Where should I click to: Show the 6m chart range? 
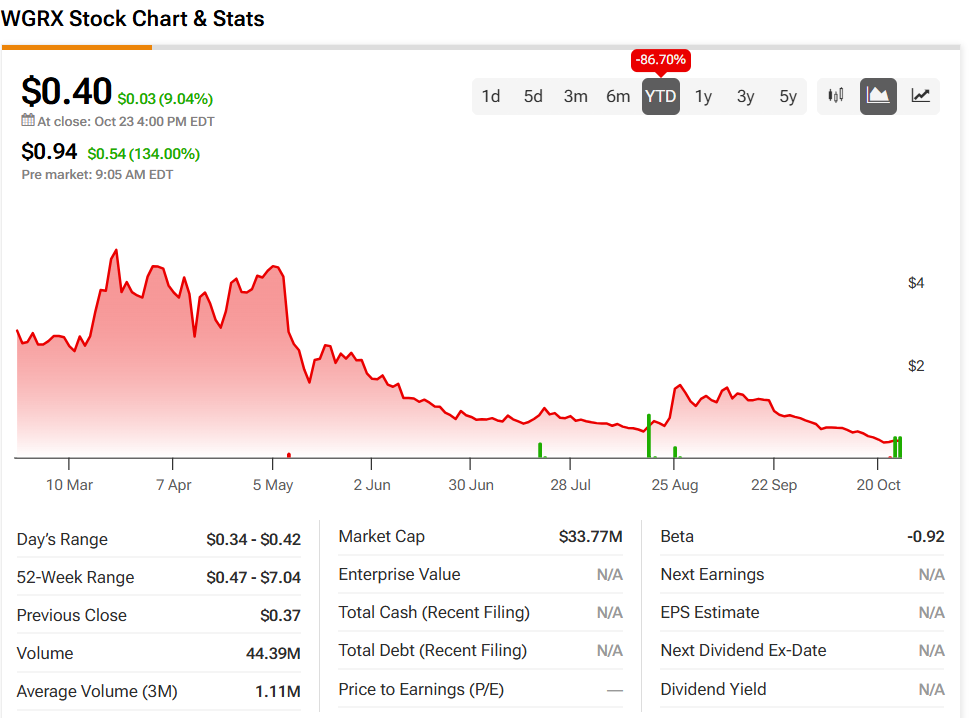[x=618, y=96]
